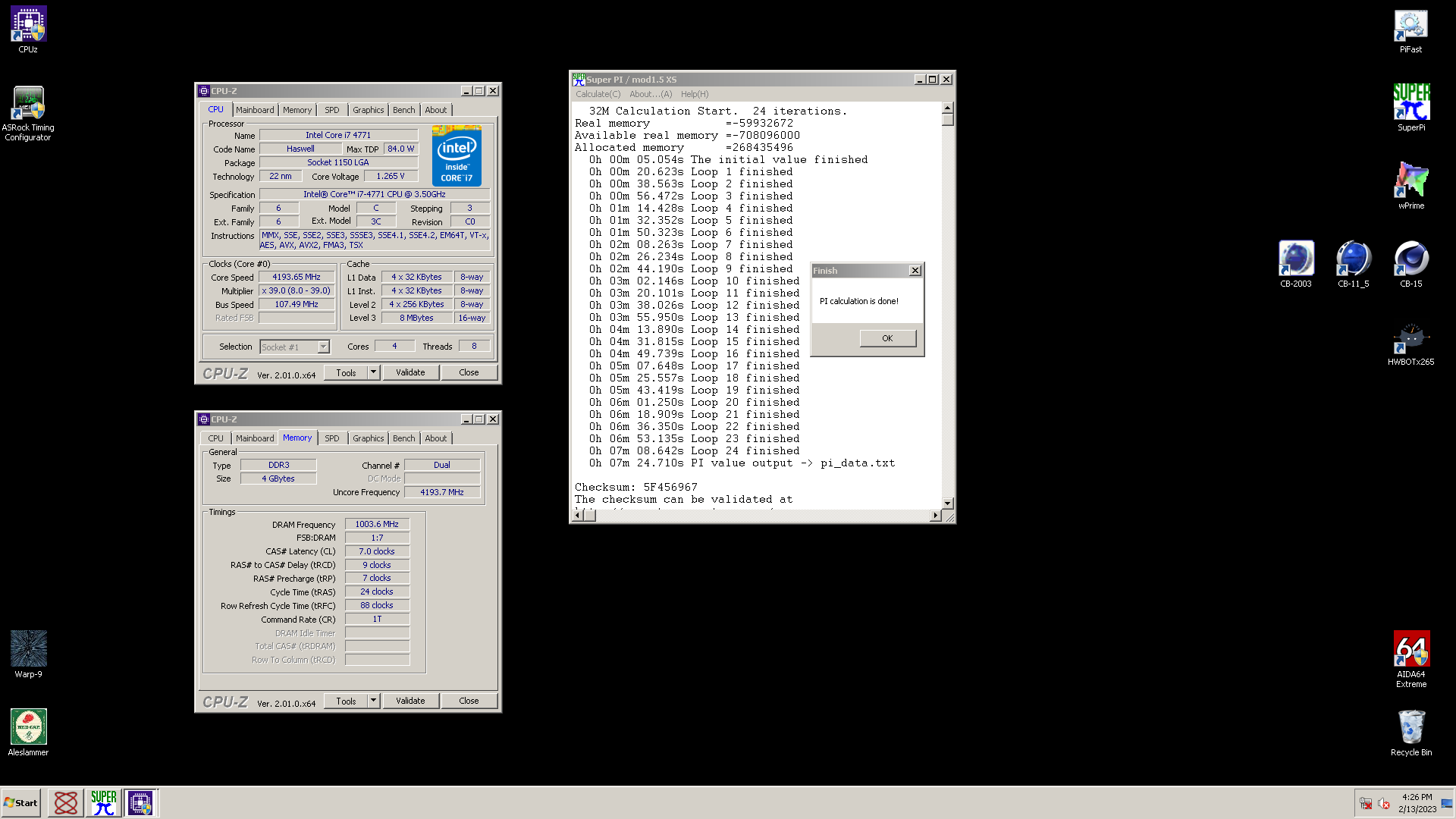Switch to Memory tab in top CPU-Z
Image resolution: width=1456 pixels, height=819 pixels.
tap(297, 110)
